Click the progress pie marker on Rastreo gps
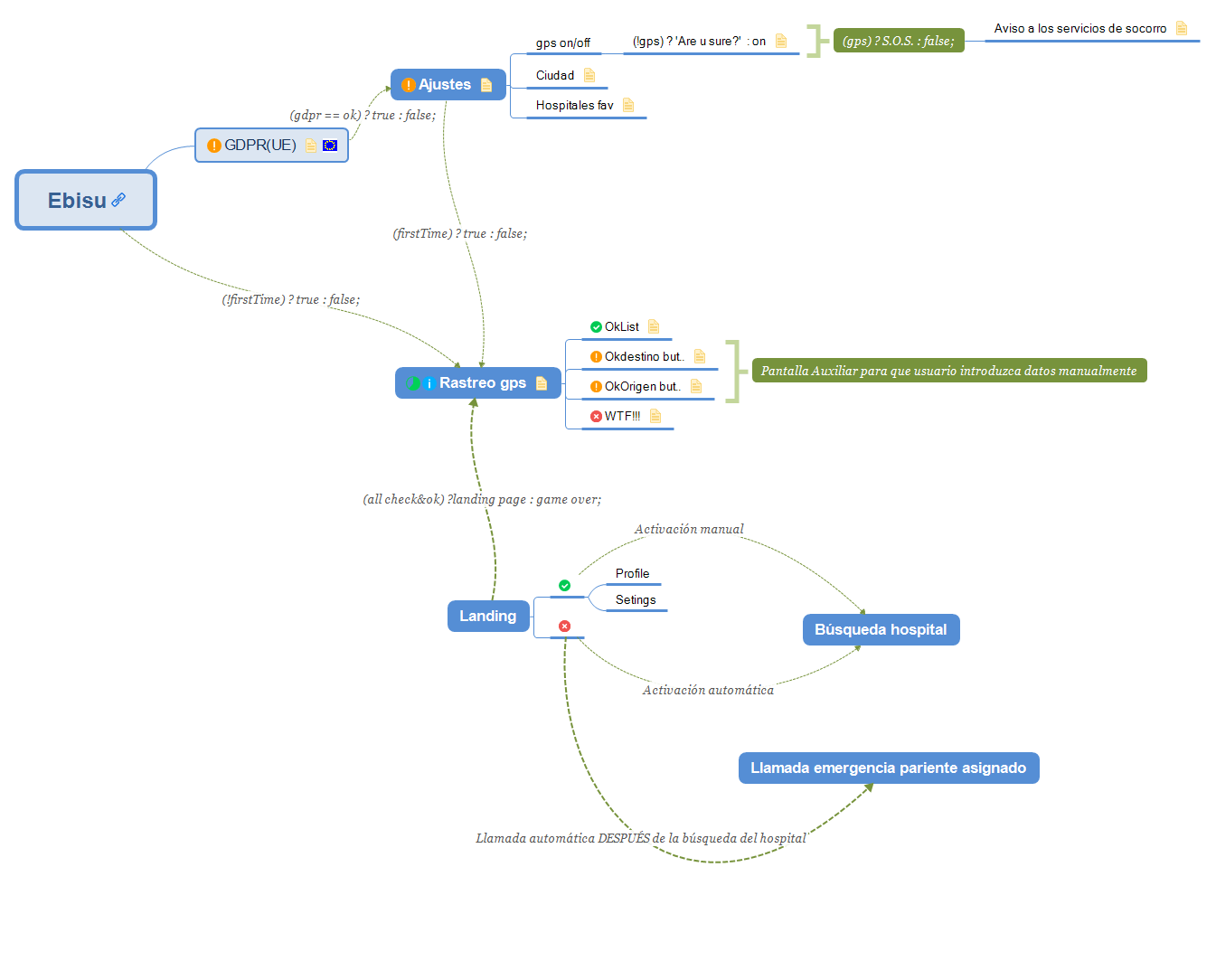 click(414, 383)
